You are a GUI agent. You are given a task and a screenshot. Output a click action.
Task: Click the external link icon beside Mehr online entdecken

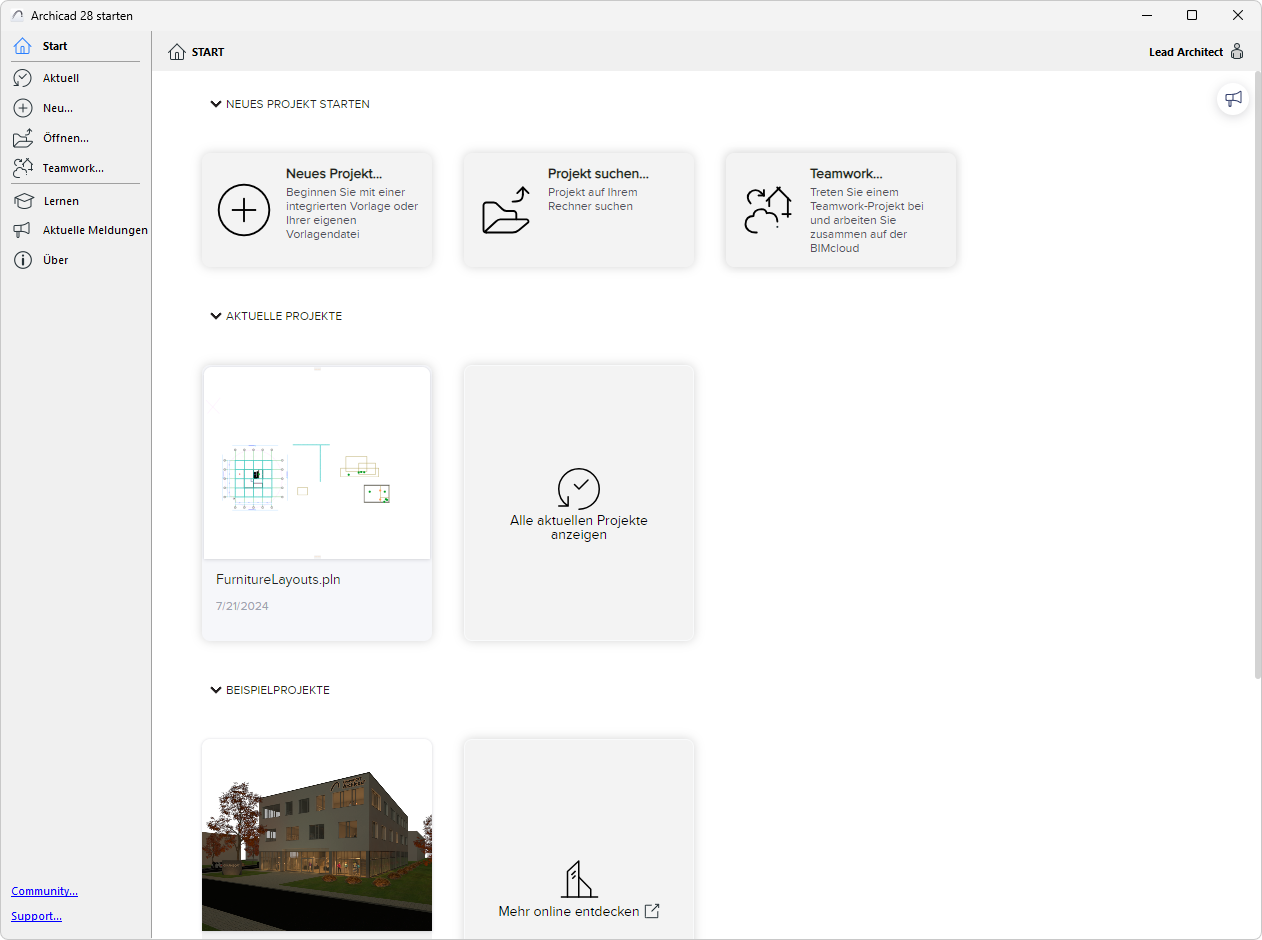652,911
